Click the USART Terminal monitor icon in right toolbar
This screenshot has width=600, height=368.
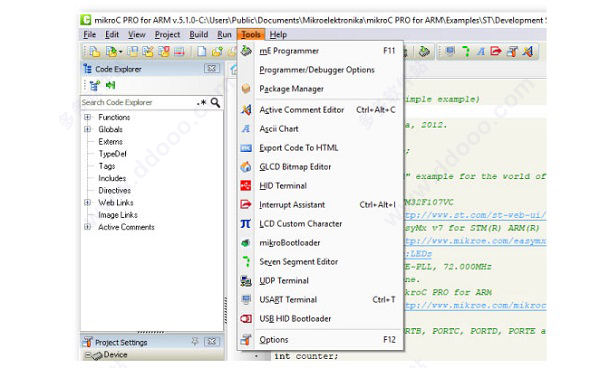(450, 51)
